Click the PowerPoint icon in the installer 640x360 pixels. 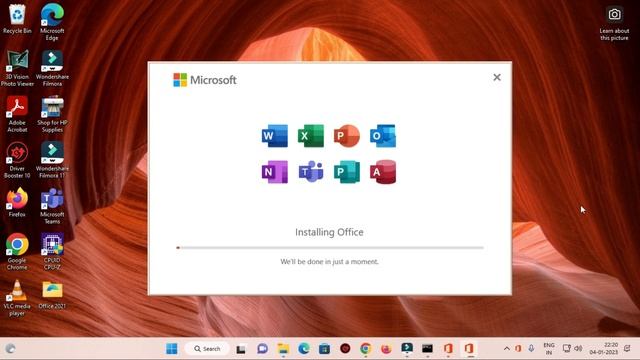click(347, 136)
